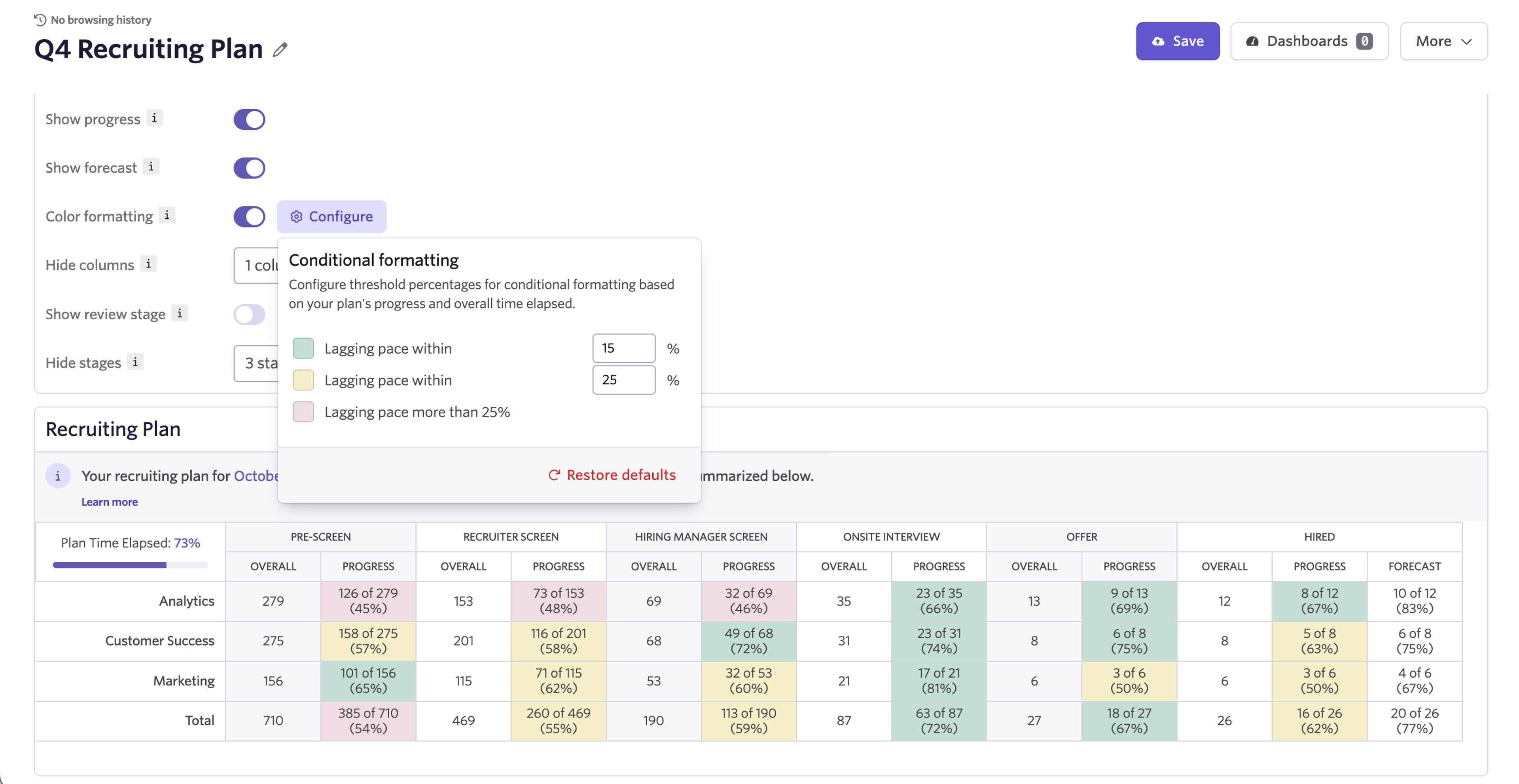The height and width of the screenshot is (784, 1519).
Task: Click info icon next to Hide columns
Action: tap(149, 264)
